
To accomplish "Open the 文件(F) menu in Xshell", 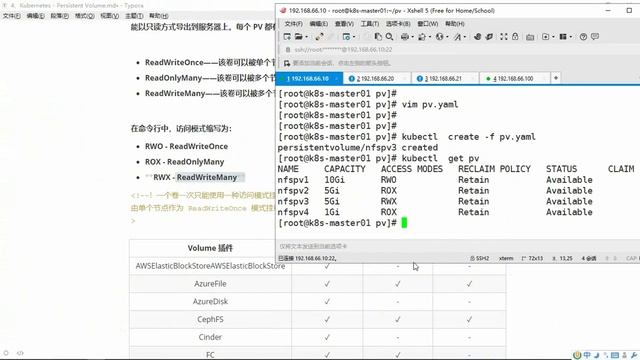I will click(293, 24).
